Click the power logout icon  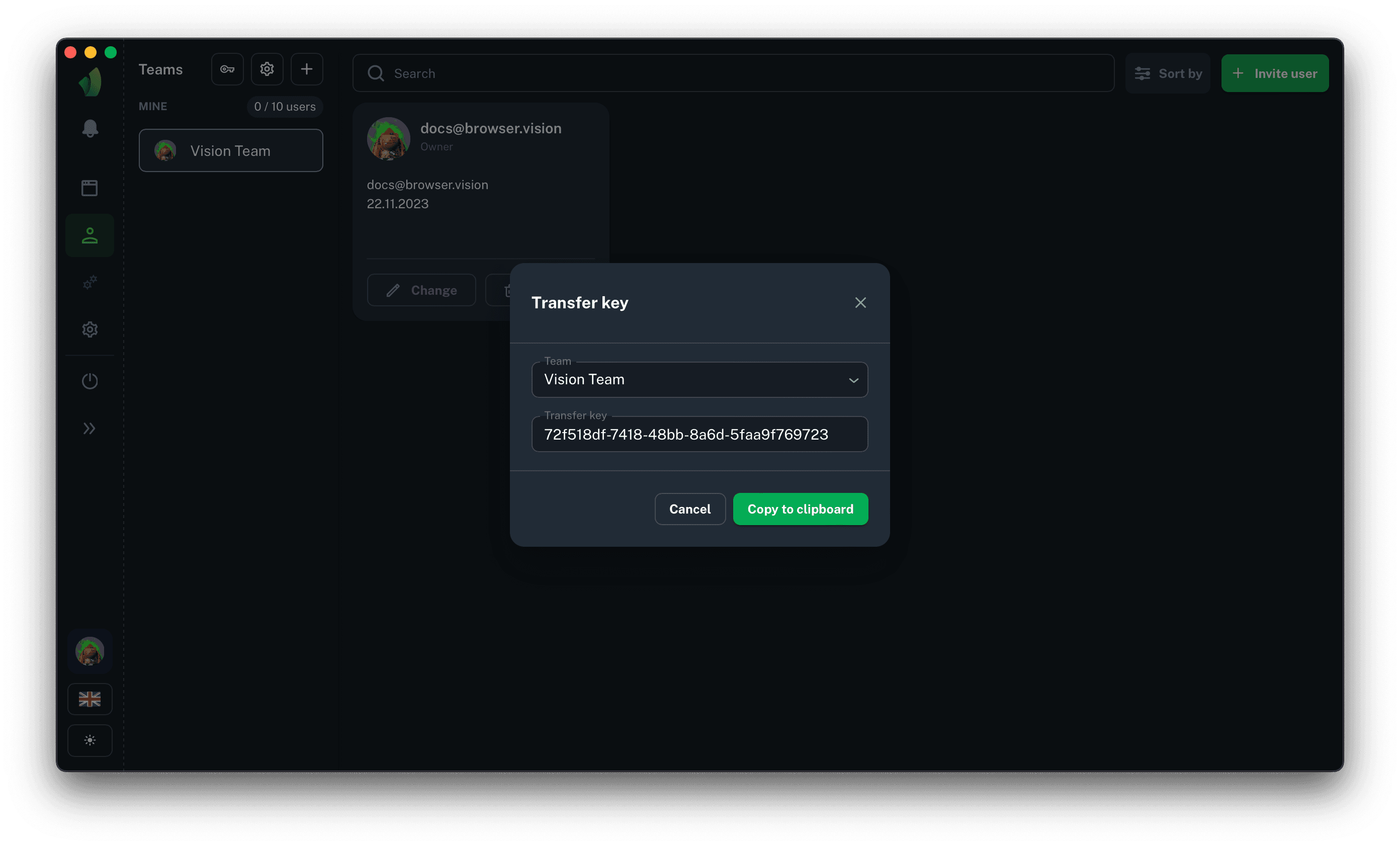point(90,381)
